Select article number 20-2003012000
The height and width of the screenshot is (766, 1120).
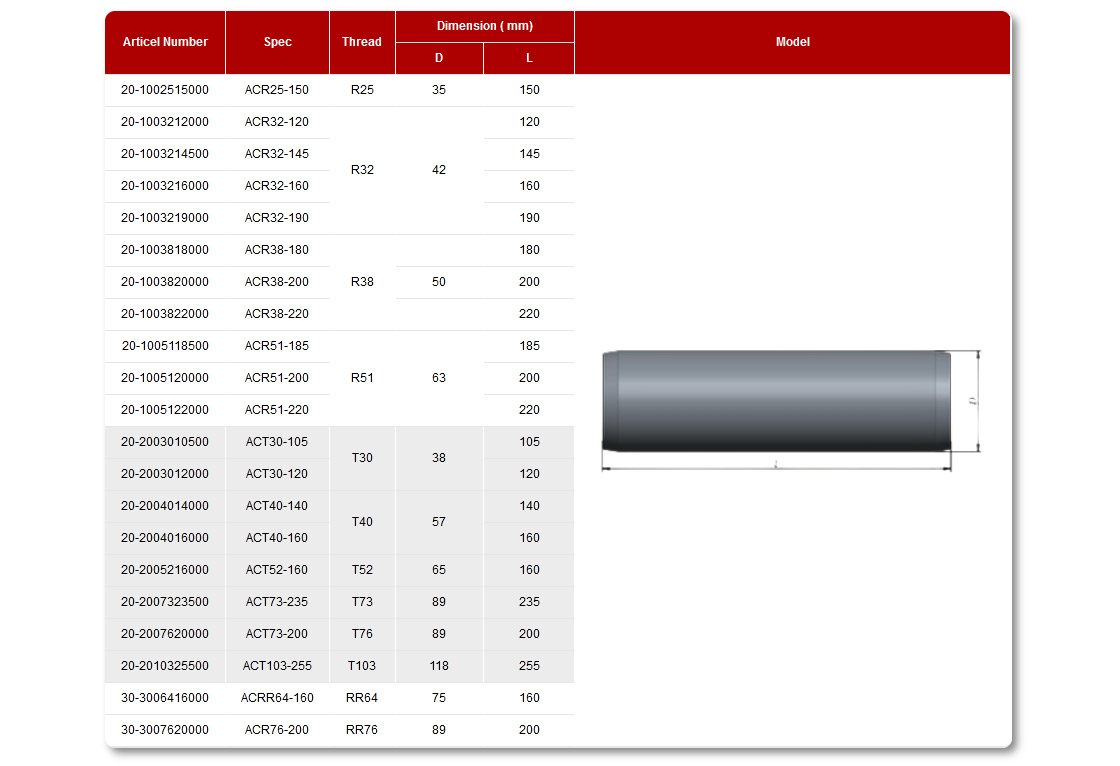click(x=165, y=474)
